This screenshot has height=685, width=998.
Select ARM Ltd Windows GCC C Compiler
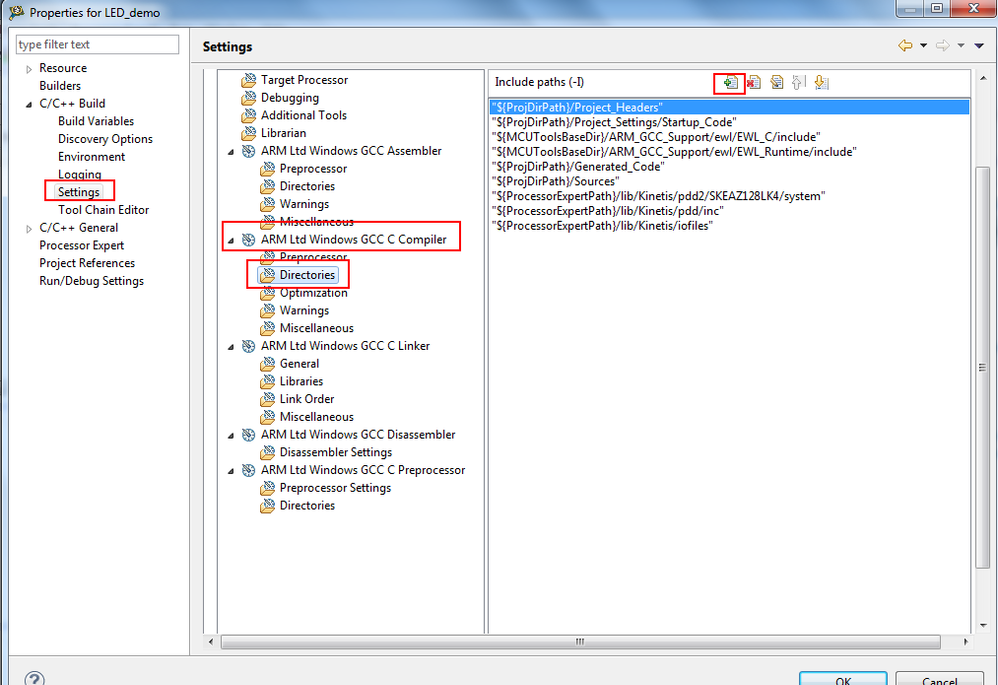coord(353,239)
